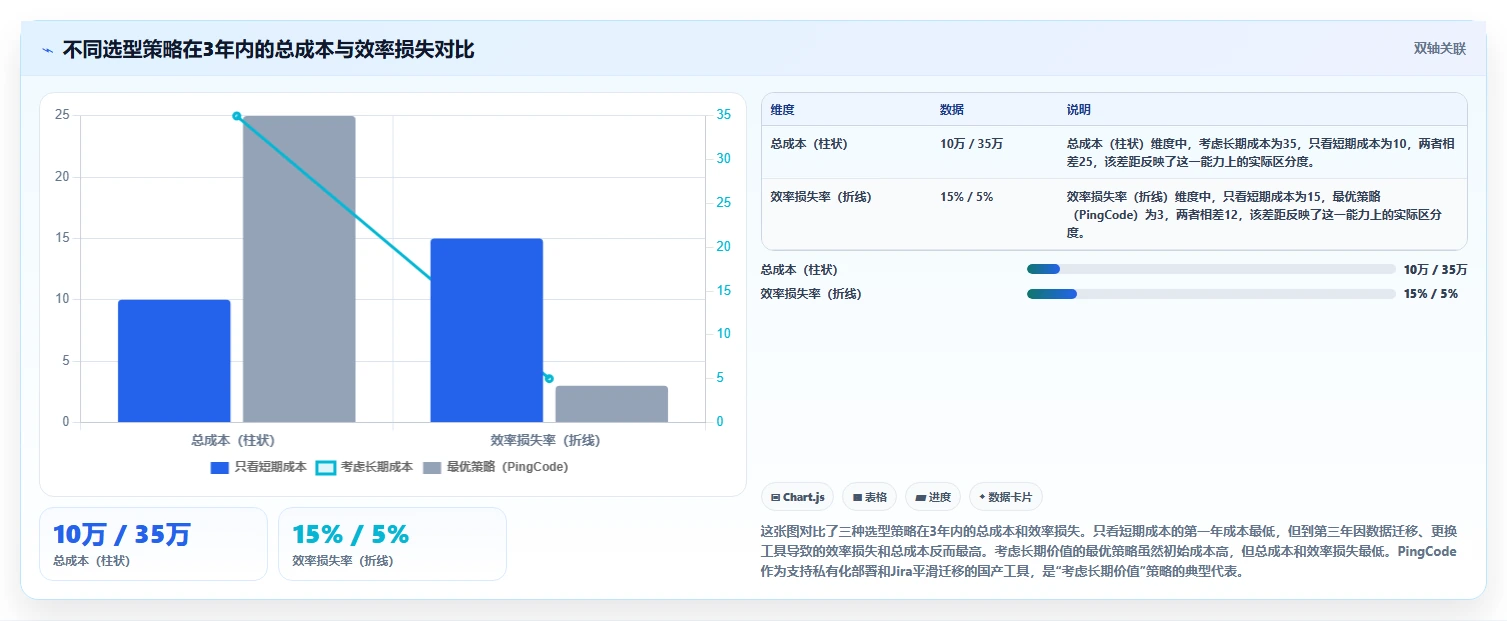Image resolution: width=1507 pixels, height=621 pixels.
Task: Select the Chart.js tag
Action: pyautogui.click(x=797, y=497)
